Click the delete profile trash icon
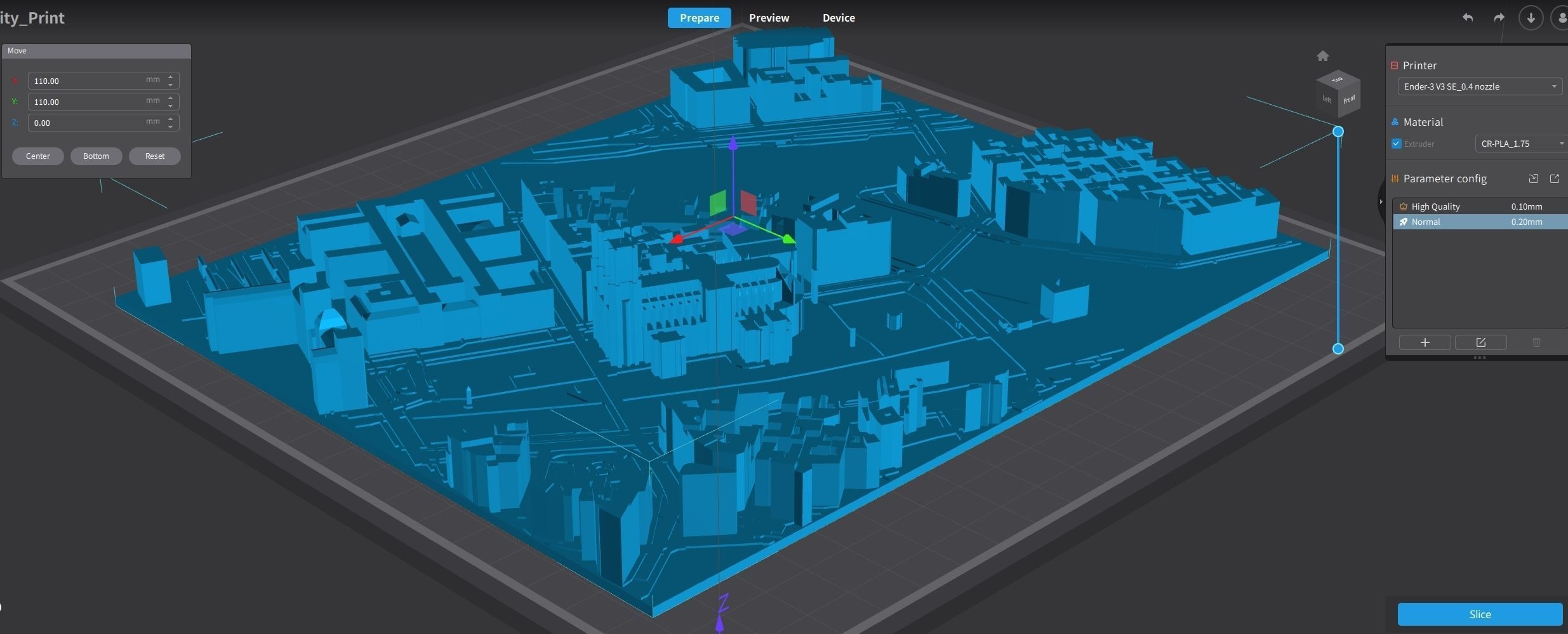 pyautogui.click(x=1536, y=342)
